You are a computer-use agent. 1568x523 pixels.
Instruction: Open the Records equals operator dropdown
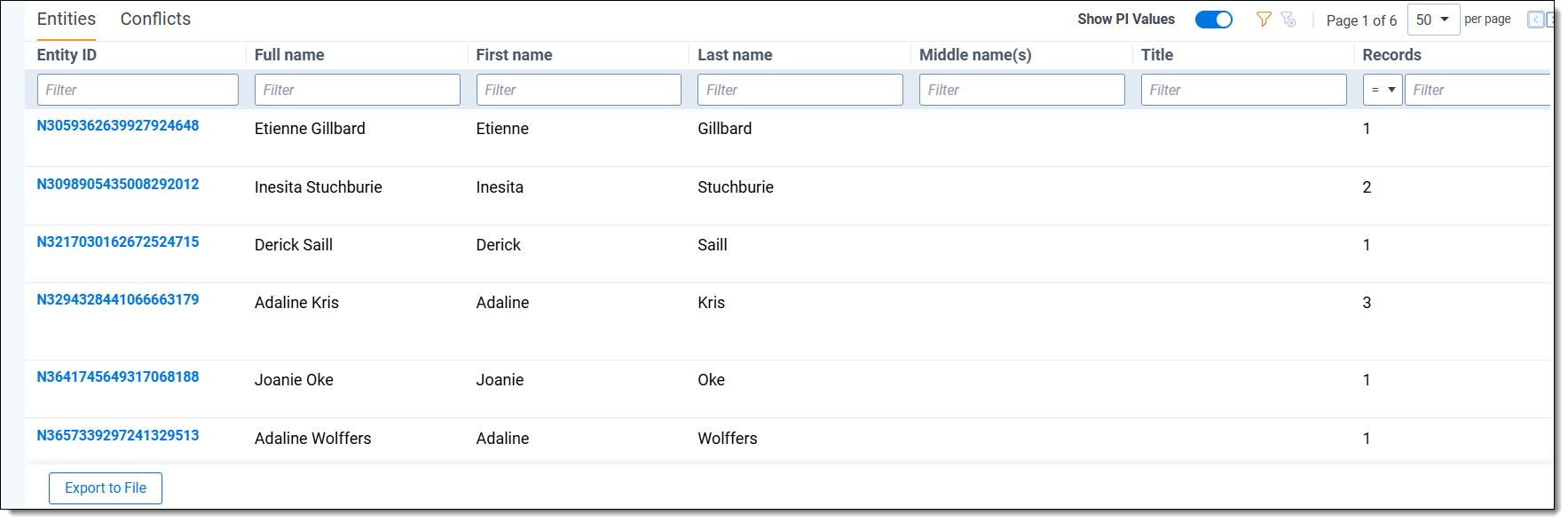[1383, 90]
